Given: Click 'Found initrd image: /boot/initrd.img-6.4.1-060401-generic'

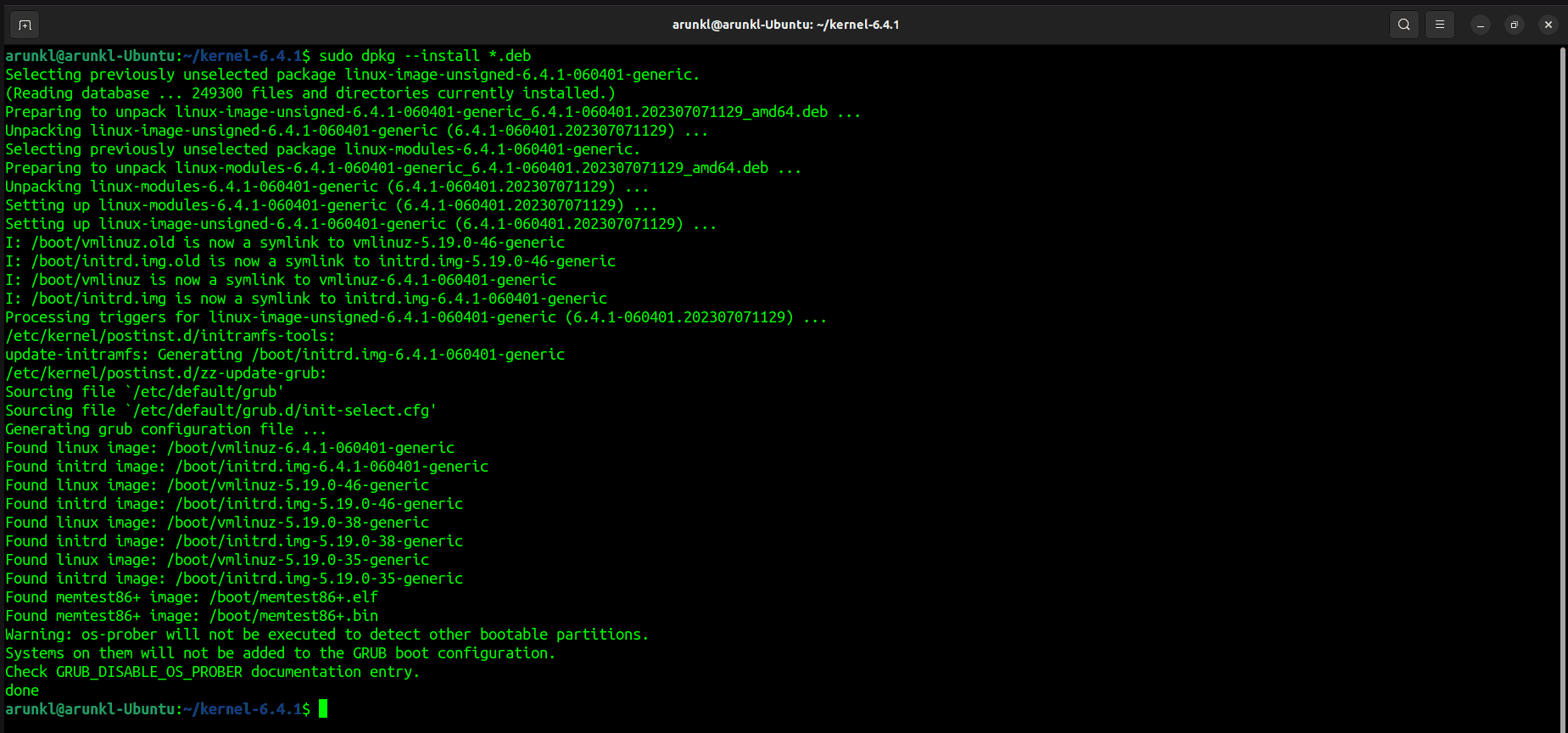Looking at the screenshot, I should point(247,467).
